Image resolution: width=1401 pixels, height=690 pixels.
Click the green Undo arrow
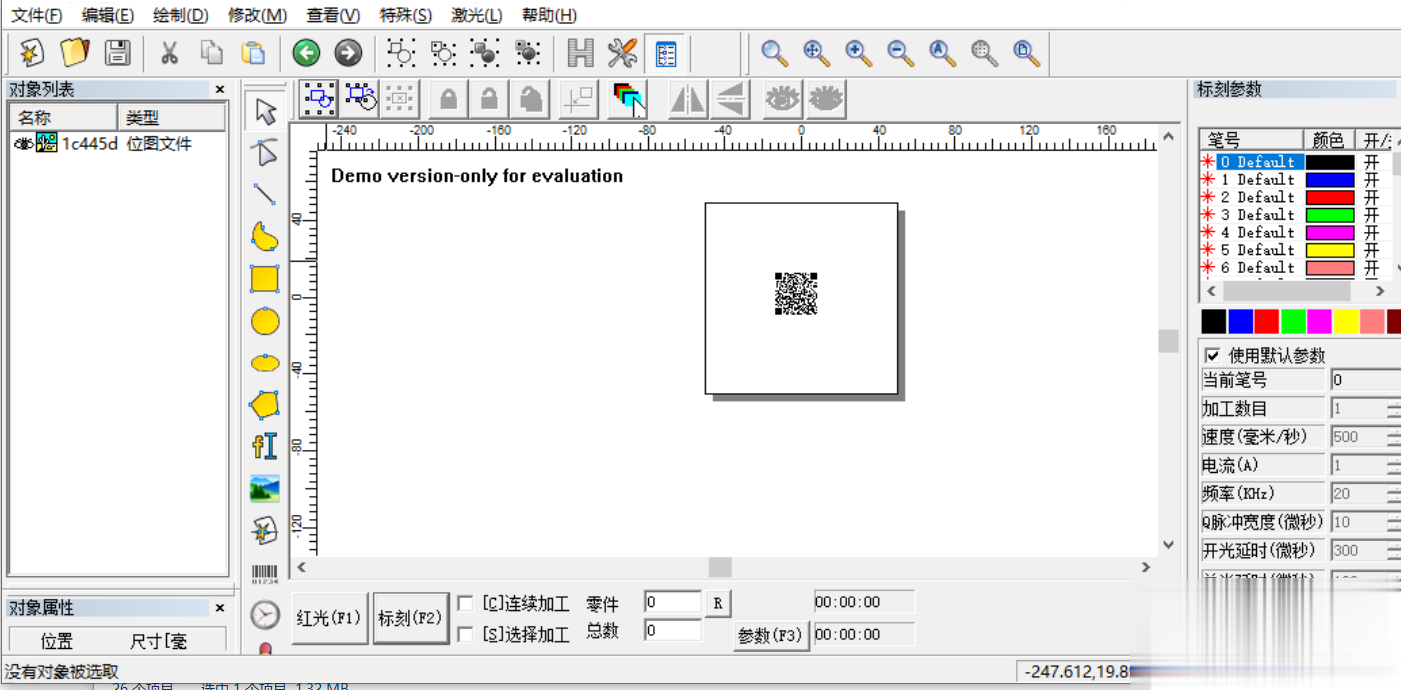[306, 53]
